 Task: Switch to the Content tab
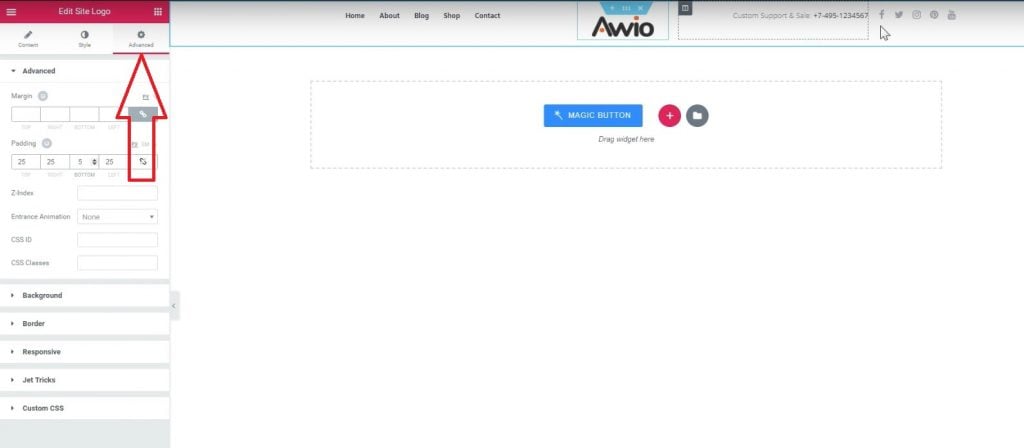28,39
